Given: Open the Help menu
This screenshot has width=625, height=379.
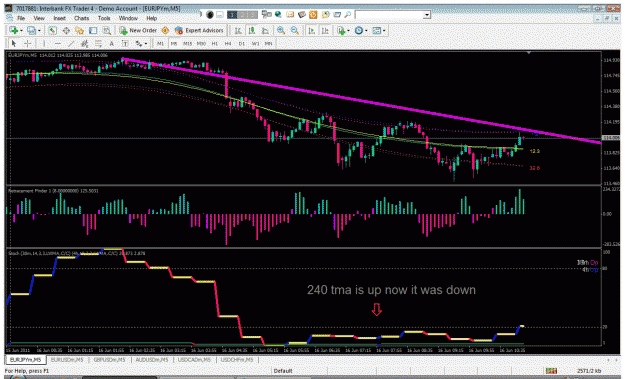Looking at the screenshot, I should tap(151, 18).
